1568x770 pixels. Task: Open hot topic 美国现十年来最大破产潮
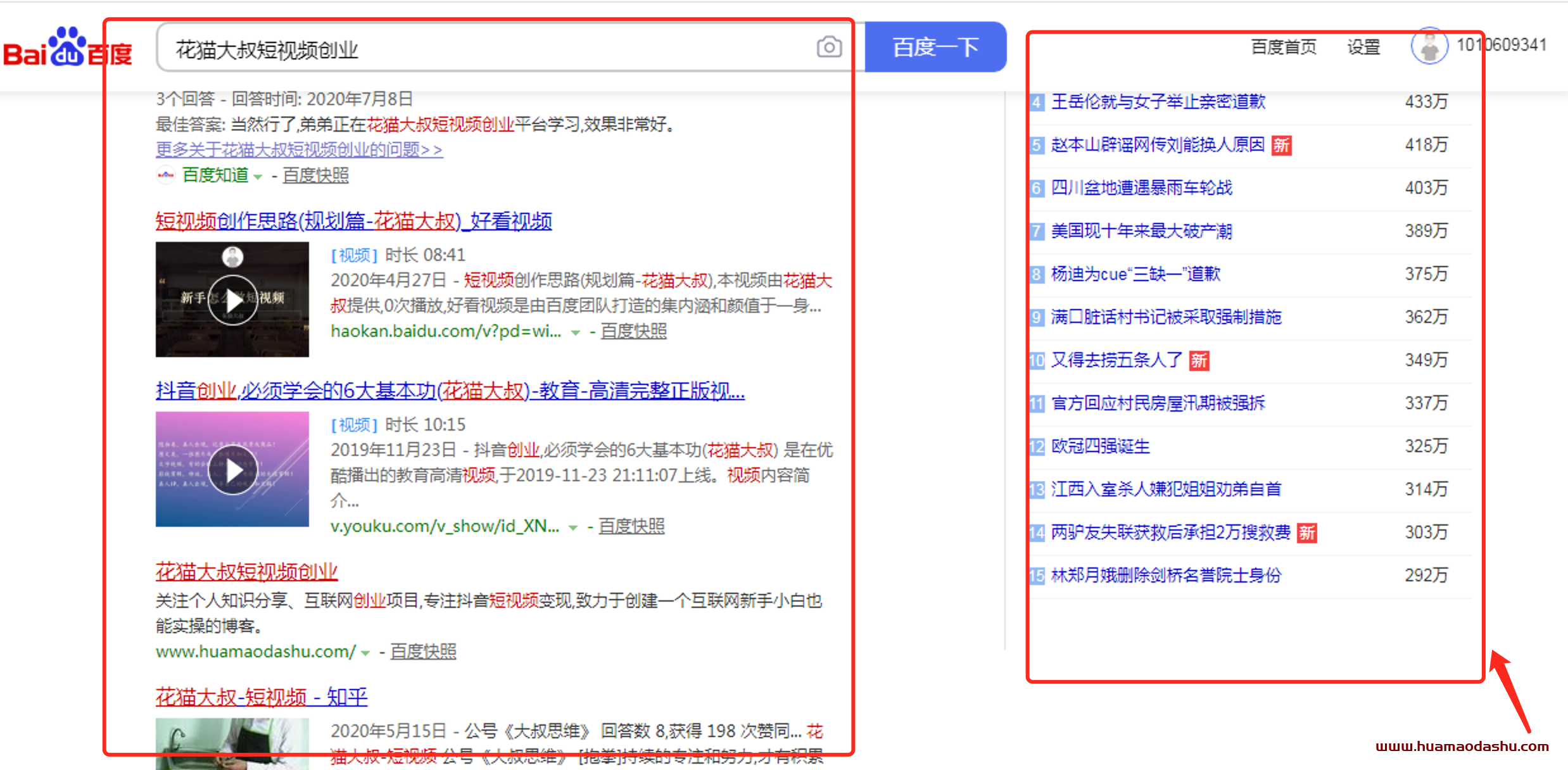pyautogui.click(x=1142, y=231)
